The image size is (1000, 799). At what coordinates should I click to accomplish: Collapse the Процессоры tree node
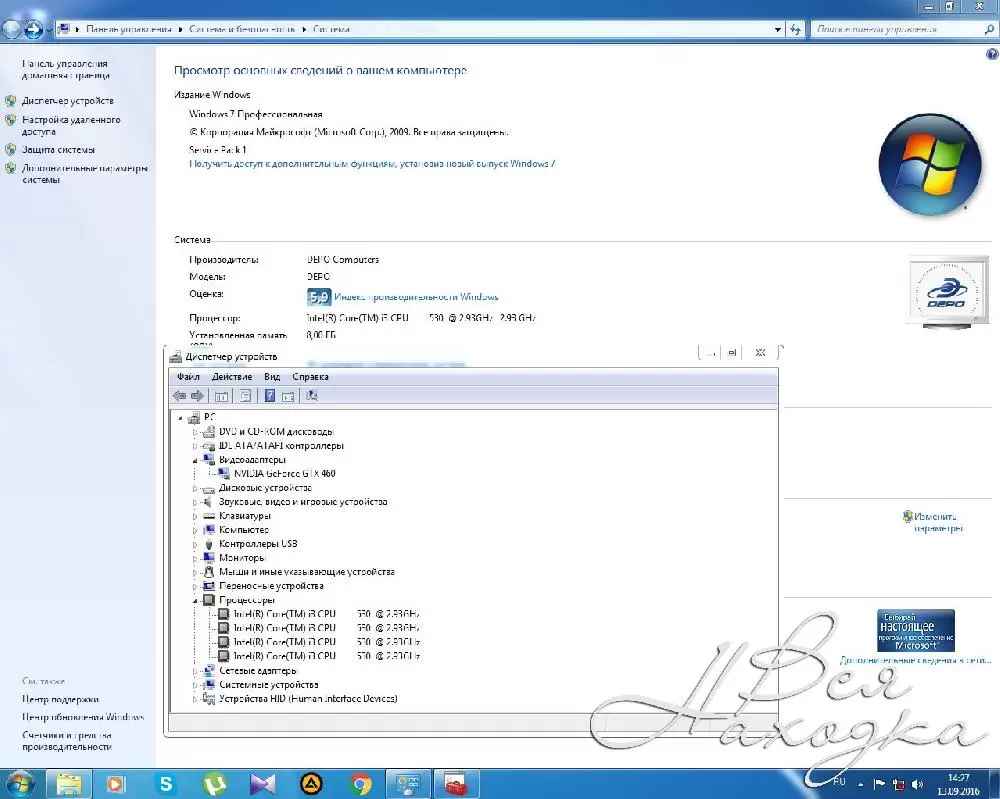[196, 600]
